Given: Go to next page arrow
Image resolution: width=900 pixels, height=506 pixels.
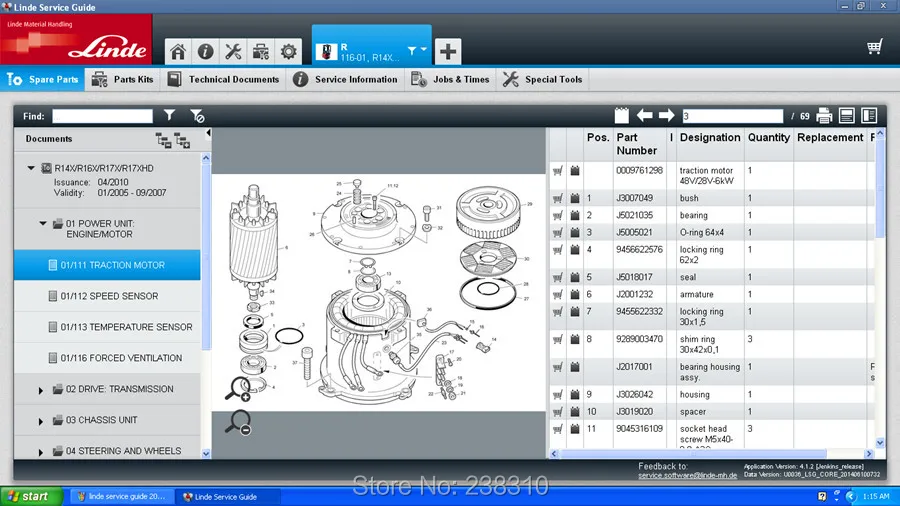Looking at the screenshot, I should pyautogui.click(x=666, y=115).
